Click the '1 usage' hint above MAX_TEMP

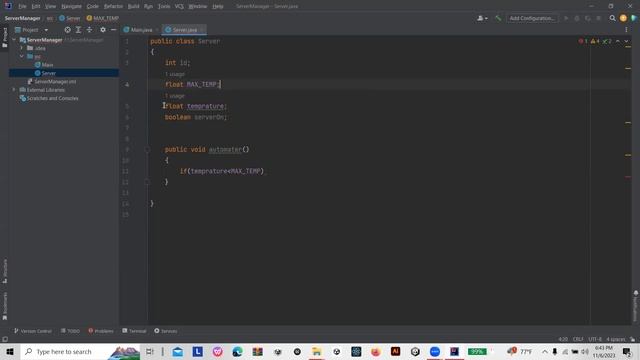pos(175,74)
